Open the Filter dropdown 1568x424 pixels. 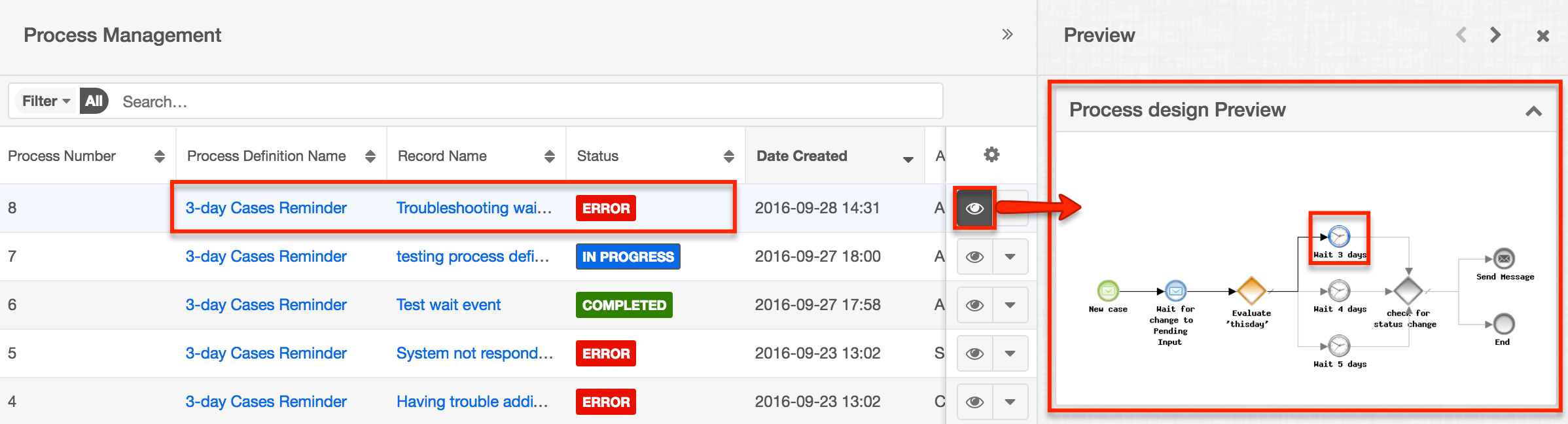coord(46,101)
